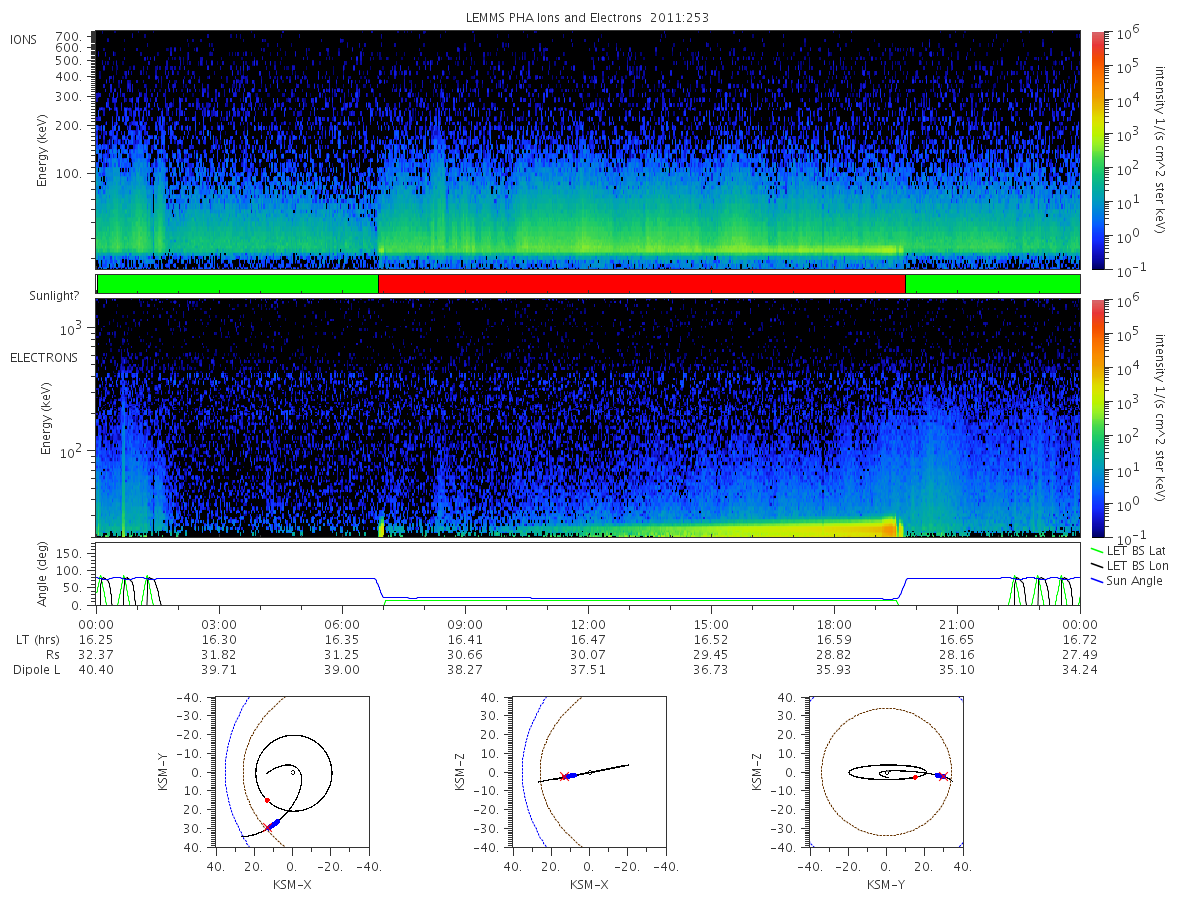Click the 03:00 time axis label
Image resolution: width=1200 pixels, height=900 pixels.
[219, 624]
